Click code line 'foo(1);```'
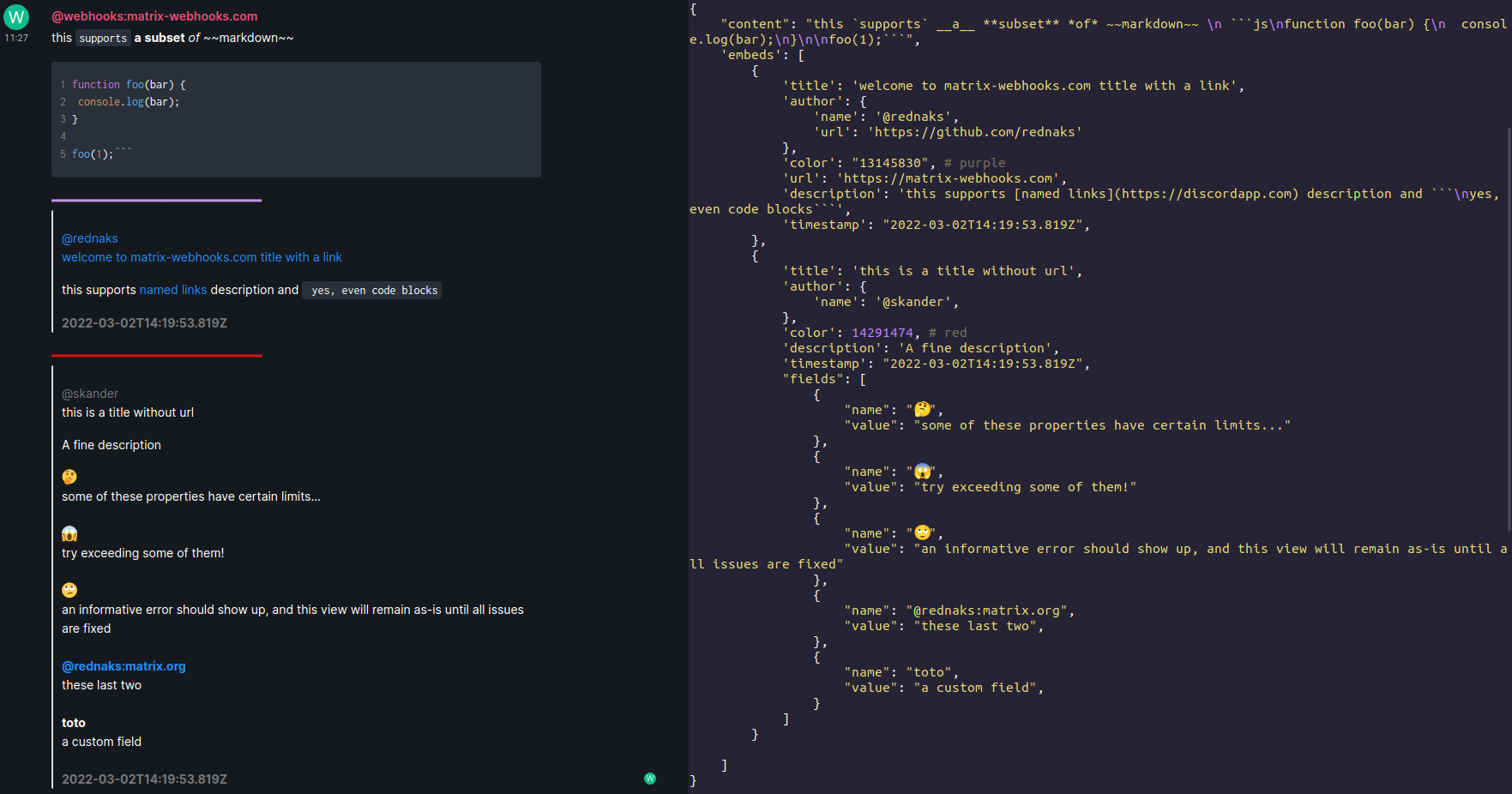The width and height of the screenshot is (1512, 794). pos(102,153)
